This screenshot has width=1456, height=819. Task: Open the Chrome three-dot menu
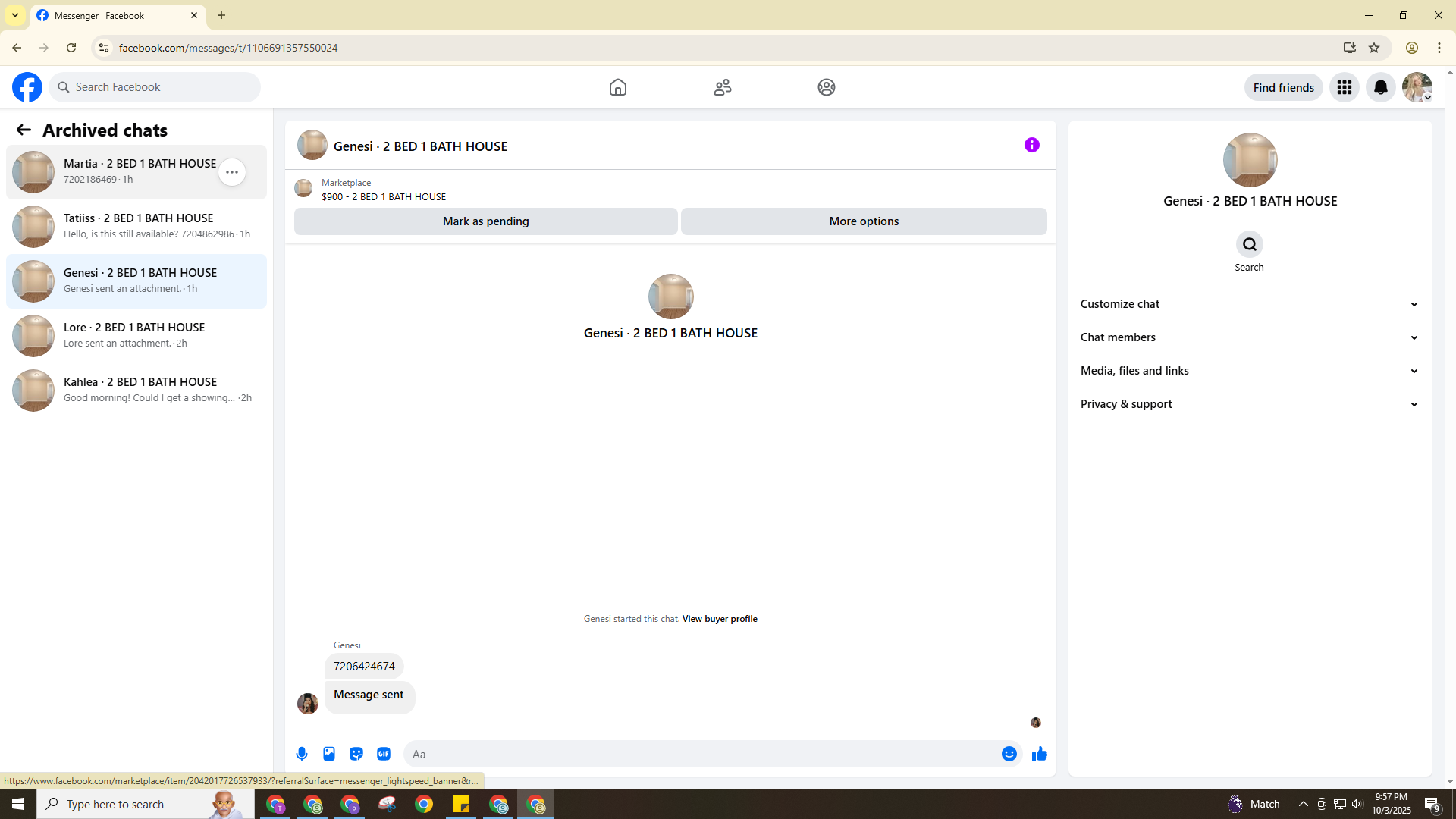[1439, 48]
